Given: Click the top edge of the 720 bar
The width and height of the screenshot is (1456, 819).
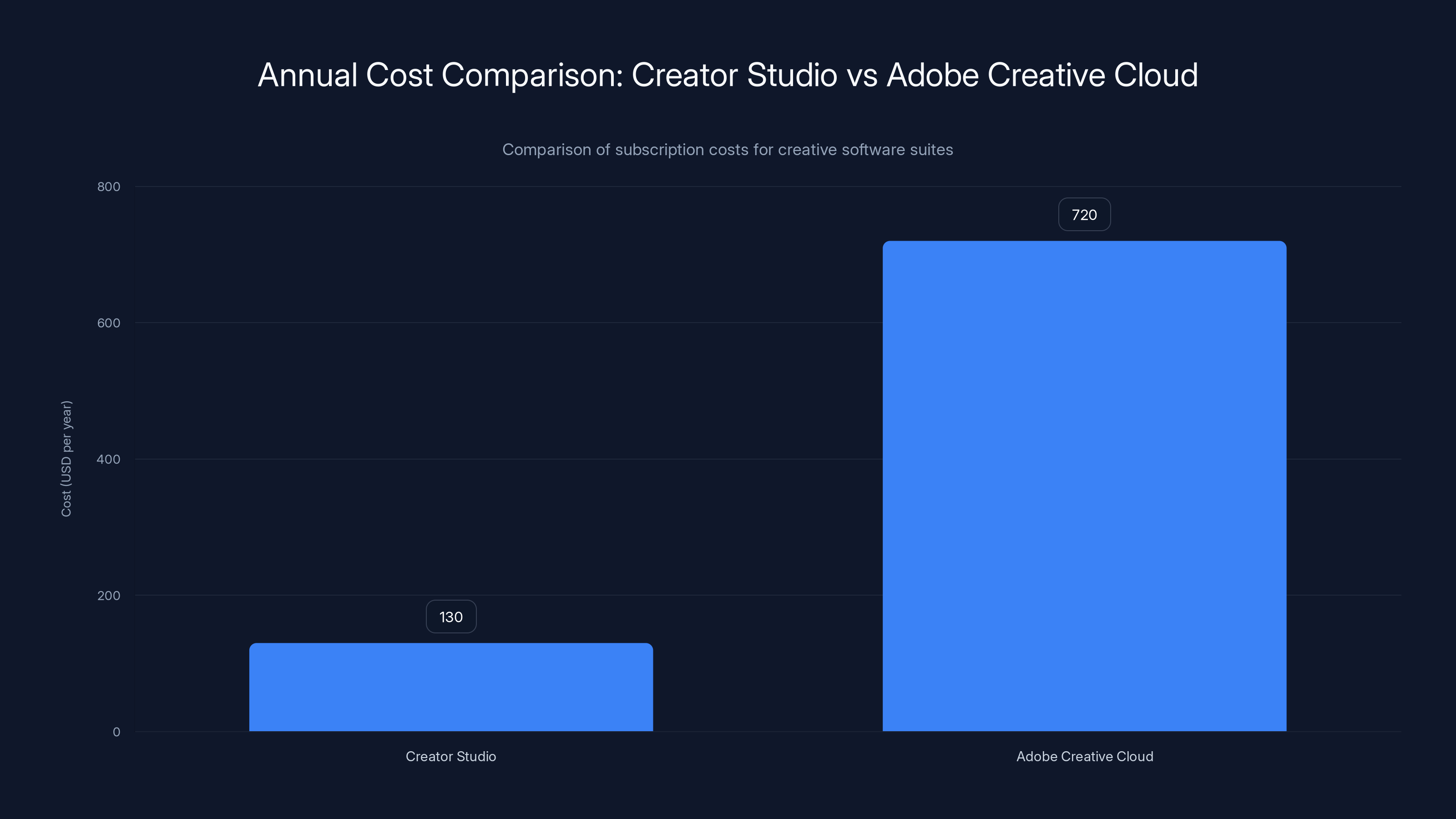Looking at the screenshot, I should [x=1084, y=242].
